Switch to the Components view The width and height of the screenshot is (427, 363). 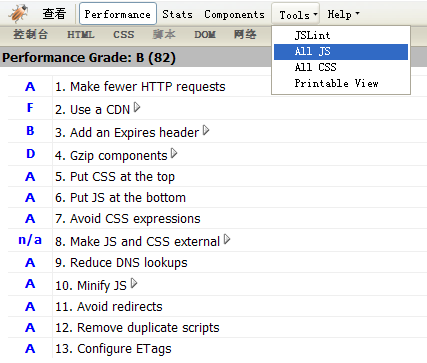(x=234, y=14)
